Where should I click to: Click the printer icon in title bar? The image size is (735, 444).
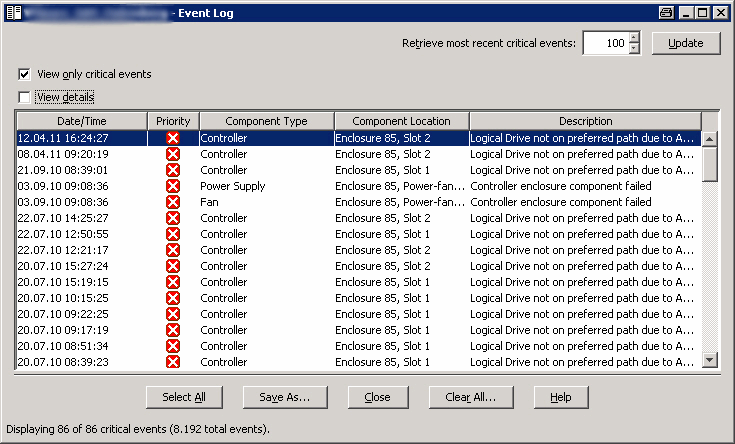(666, 13)
